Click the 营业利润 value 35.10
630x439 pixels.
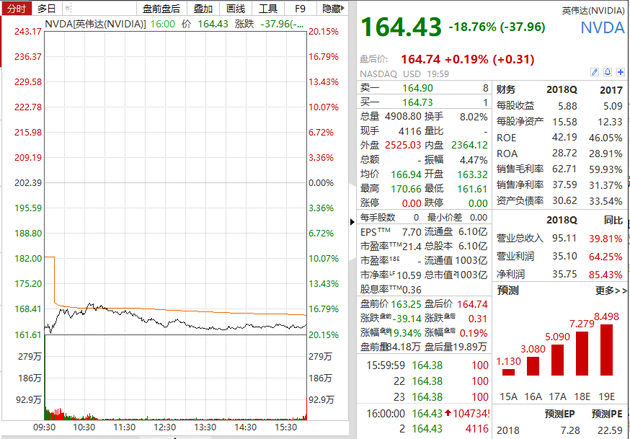tap(565, 256)
